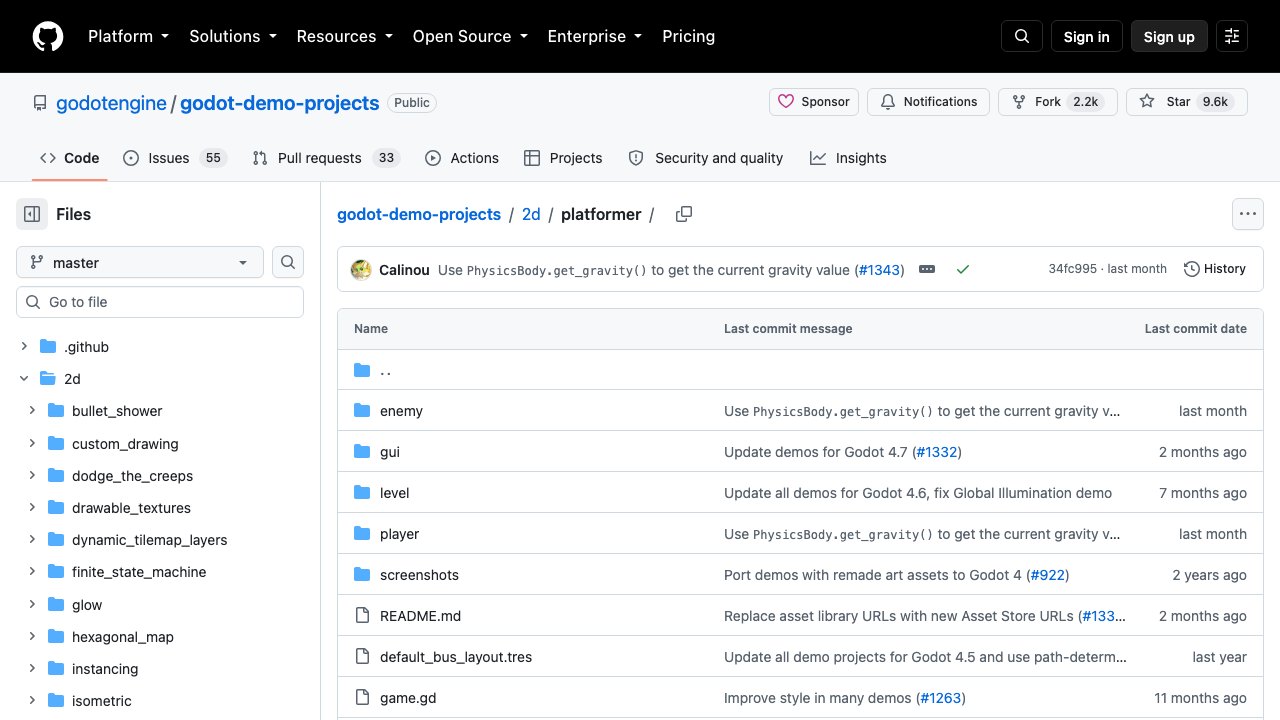Open the README.md file icon
This screenshot has height=720, width=1280.
tap(362, 616)
